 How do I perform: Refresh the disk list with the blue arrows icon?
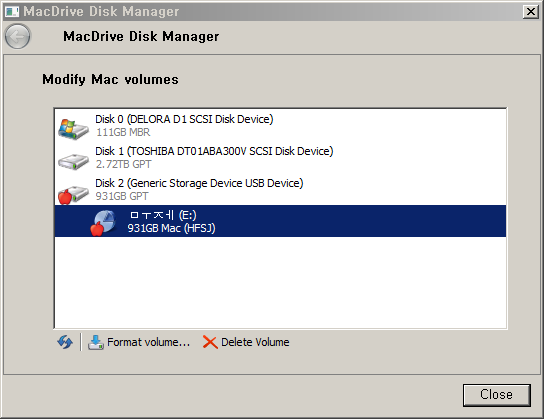(x=65, y=342)
